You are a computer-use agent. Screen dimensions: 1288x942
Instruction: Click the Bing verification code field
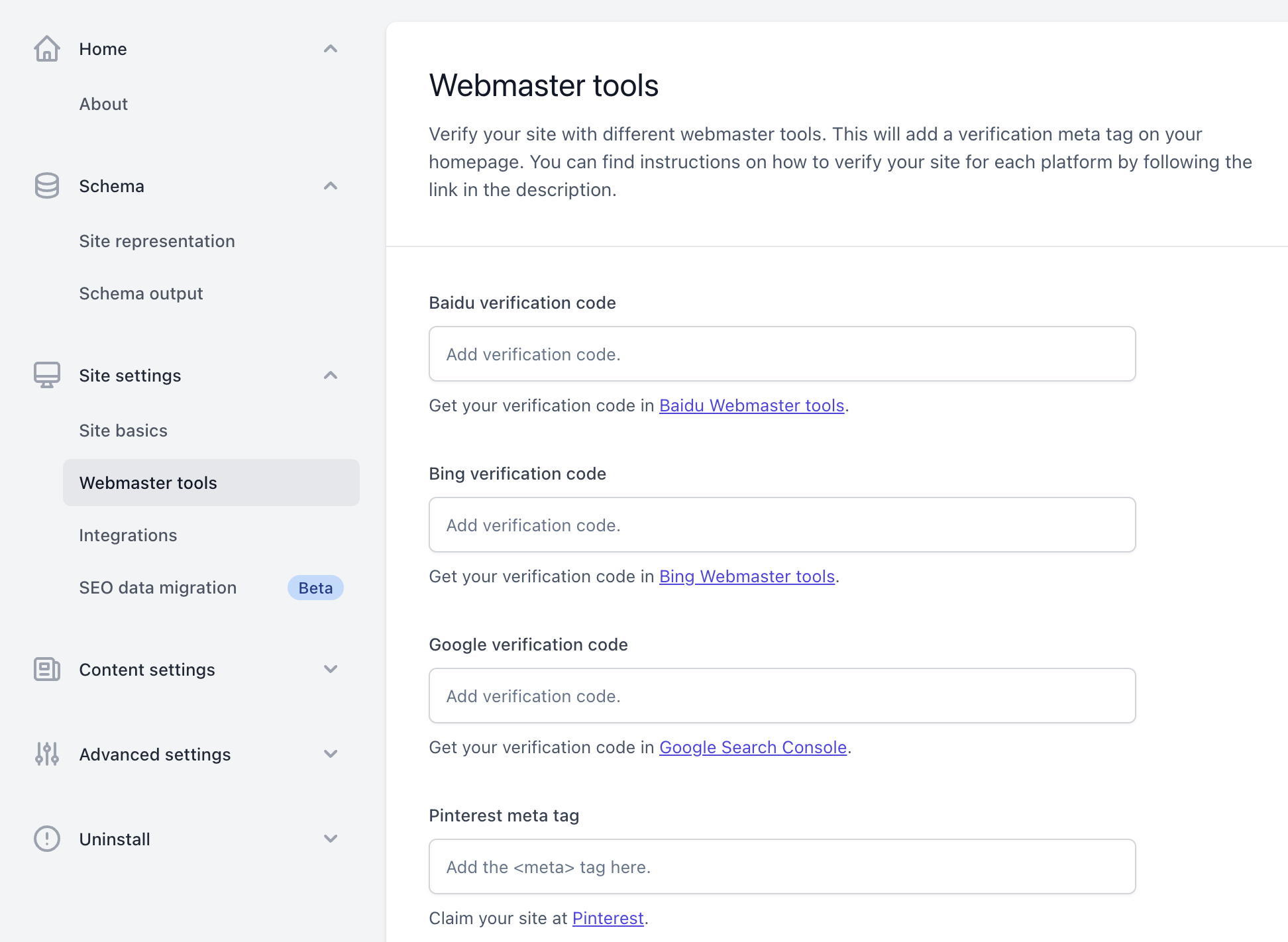tap(782, 525)
